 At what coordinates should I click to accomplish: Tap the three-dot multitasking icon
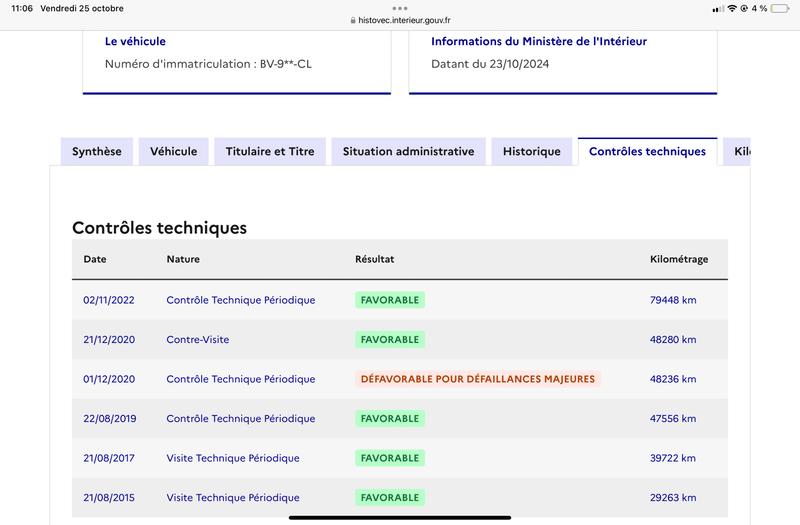400,8
